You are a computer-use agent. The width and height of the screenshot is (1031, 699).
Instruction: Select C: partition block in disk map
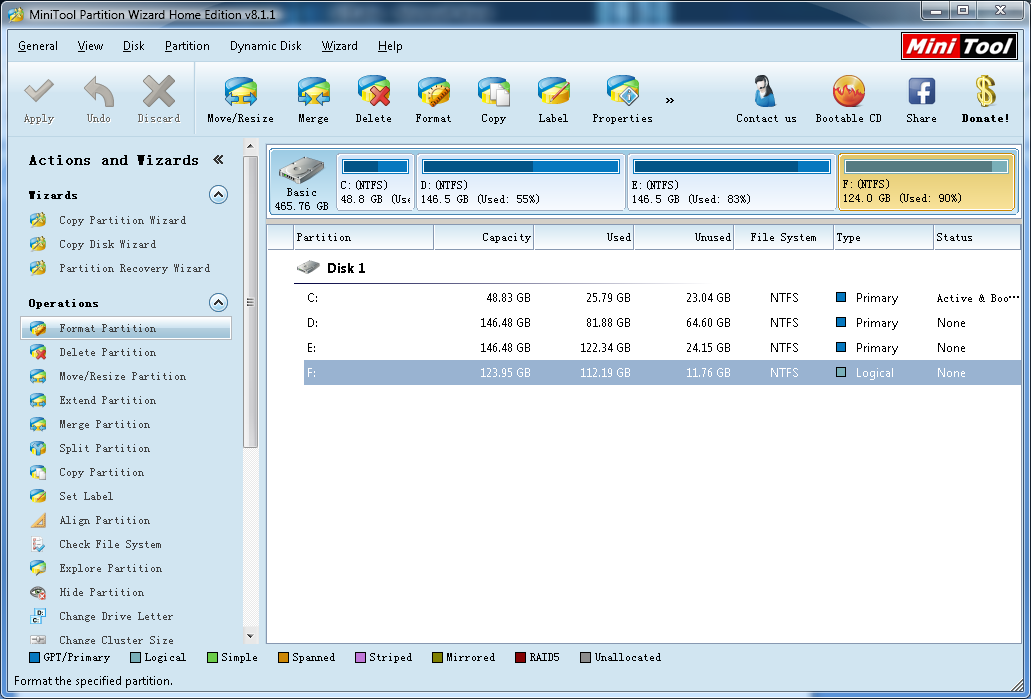point(375,182)
